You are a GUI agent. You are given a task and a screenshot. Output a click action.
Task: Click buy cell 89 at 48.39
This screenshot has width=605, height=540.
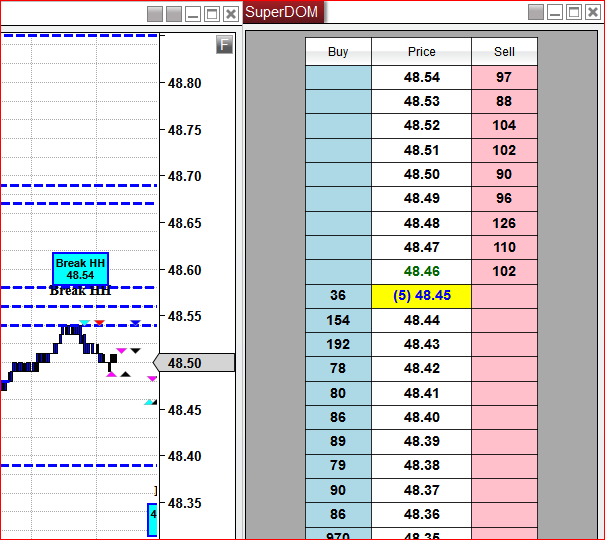(x=338, y=442)
